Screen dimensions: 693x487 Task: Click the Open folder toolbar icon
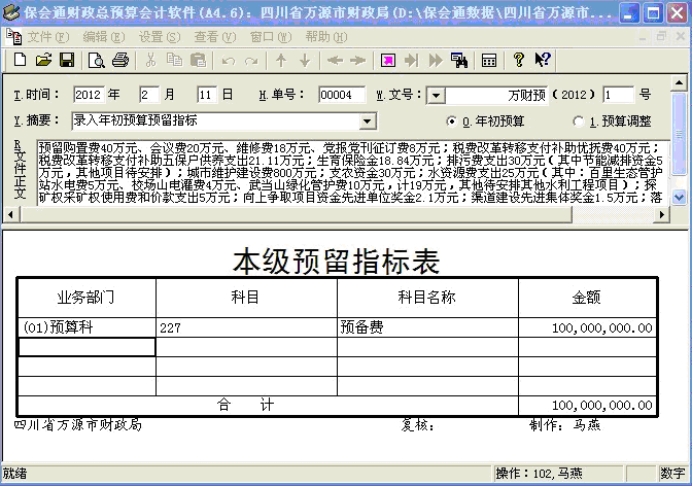[x=43, y=60]
